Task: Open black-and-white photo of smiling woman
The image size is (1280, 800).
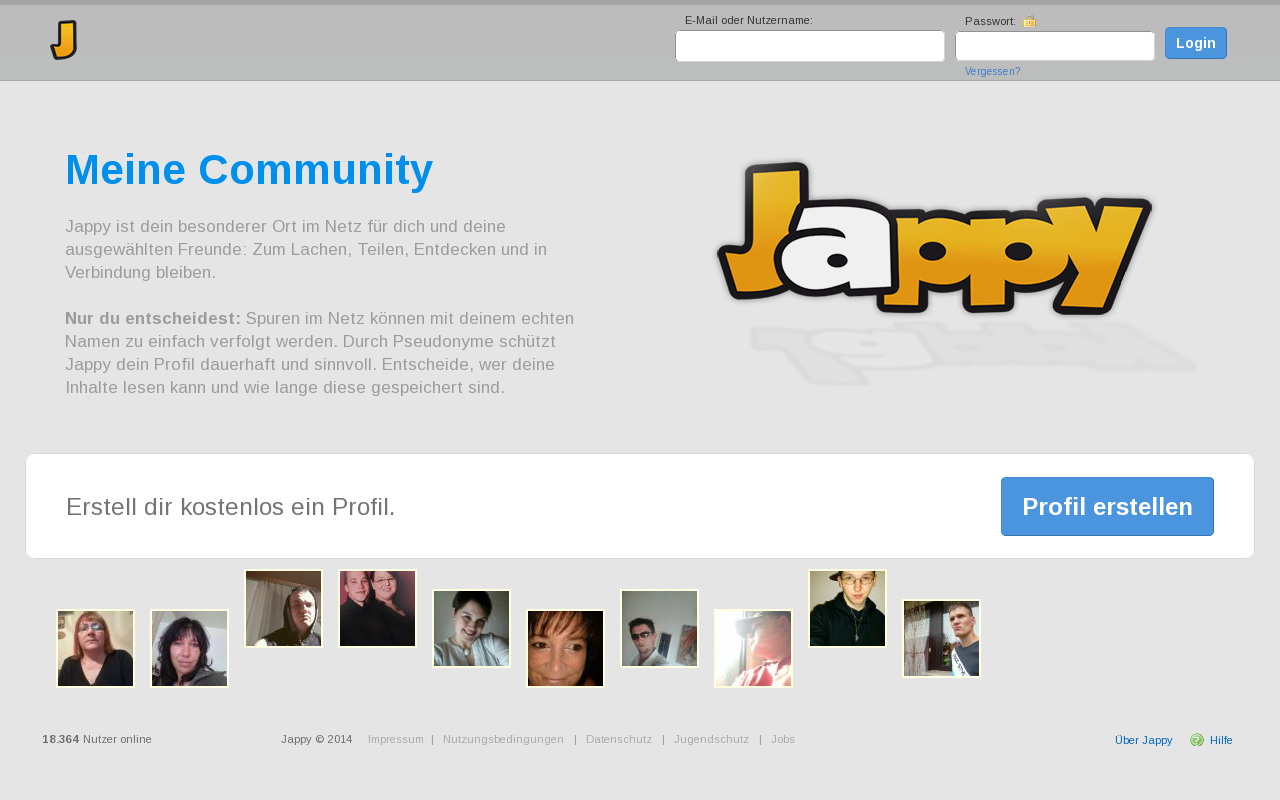Action: click(471, 629)
